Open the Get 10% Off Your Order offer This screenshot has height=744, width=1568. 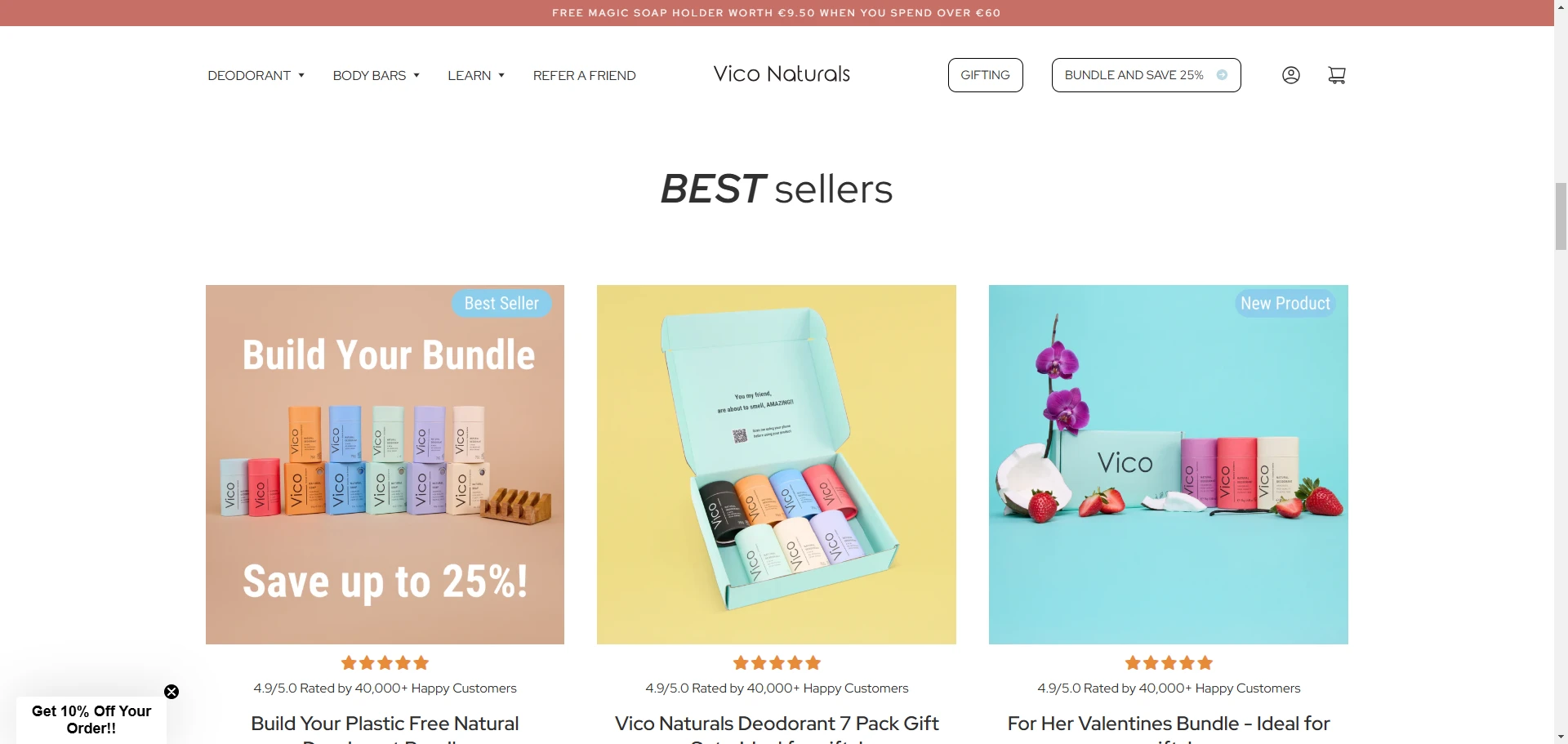click(x=91, y=719)
